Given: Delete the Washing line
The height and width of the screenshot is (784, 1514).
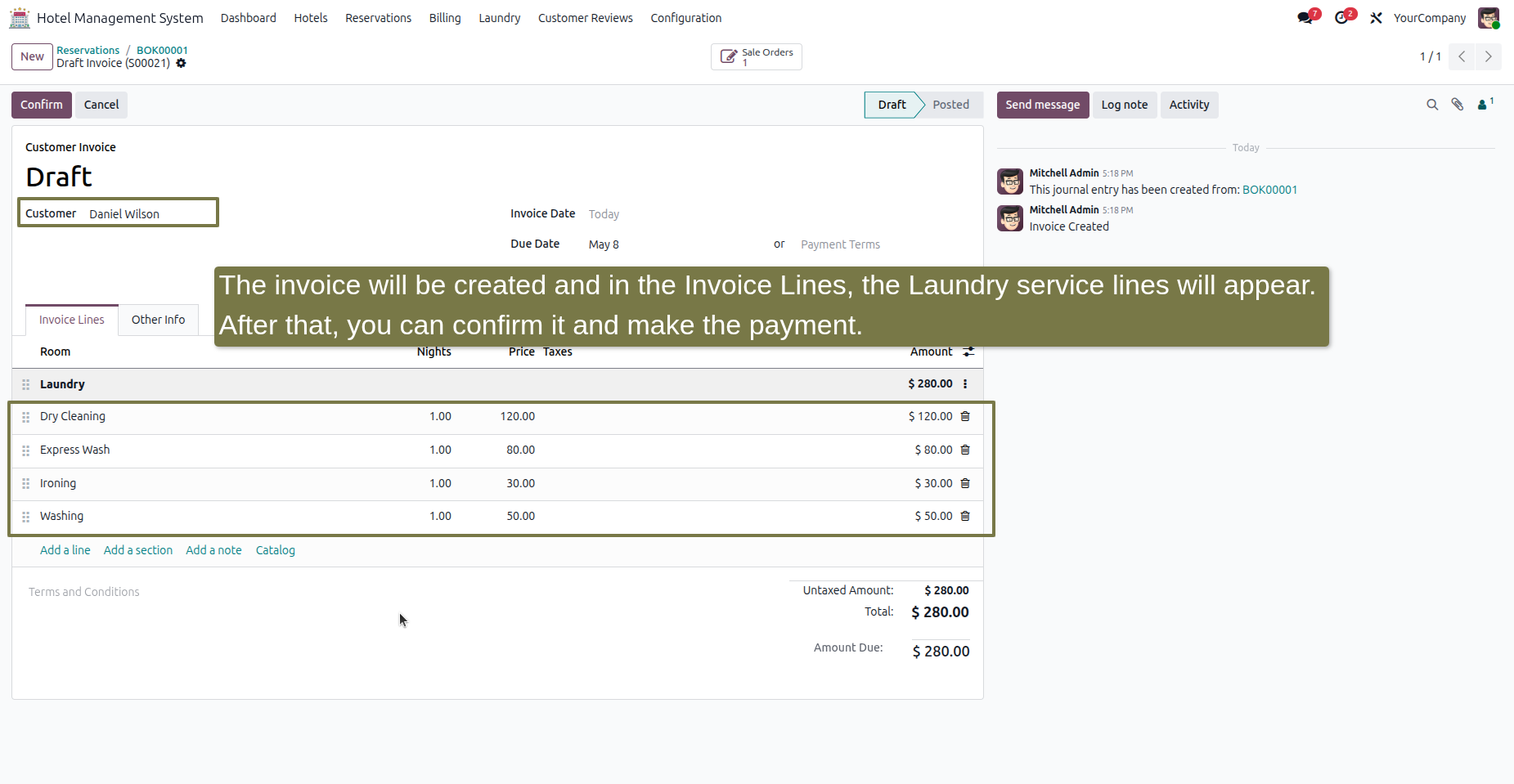Looking at the screenshot, I should click(965, 516).
